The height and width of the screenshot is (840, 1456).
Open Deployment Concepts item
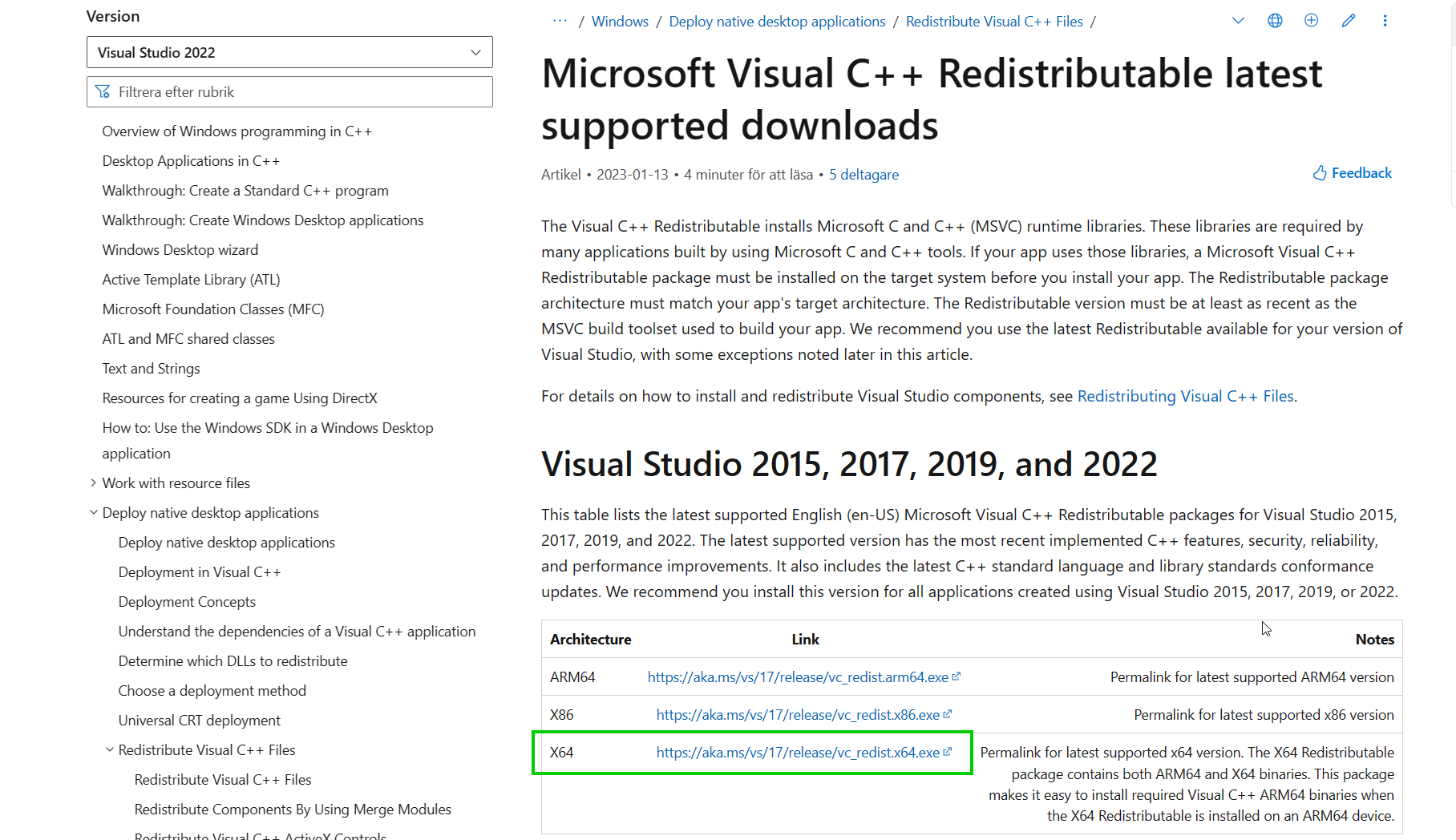(187, 602)
